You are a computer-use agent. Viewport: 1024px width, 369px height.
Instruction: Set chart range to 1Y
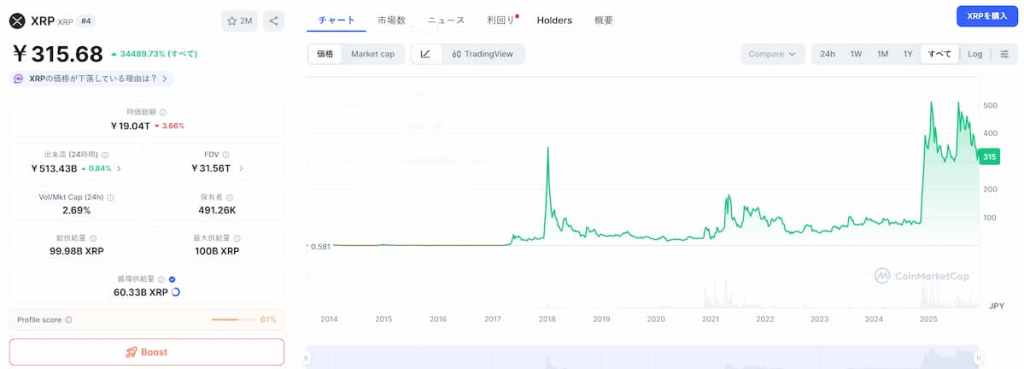pos(908,54)
